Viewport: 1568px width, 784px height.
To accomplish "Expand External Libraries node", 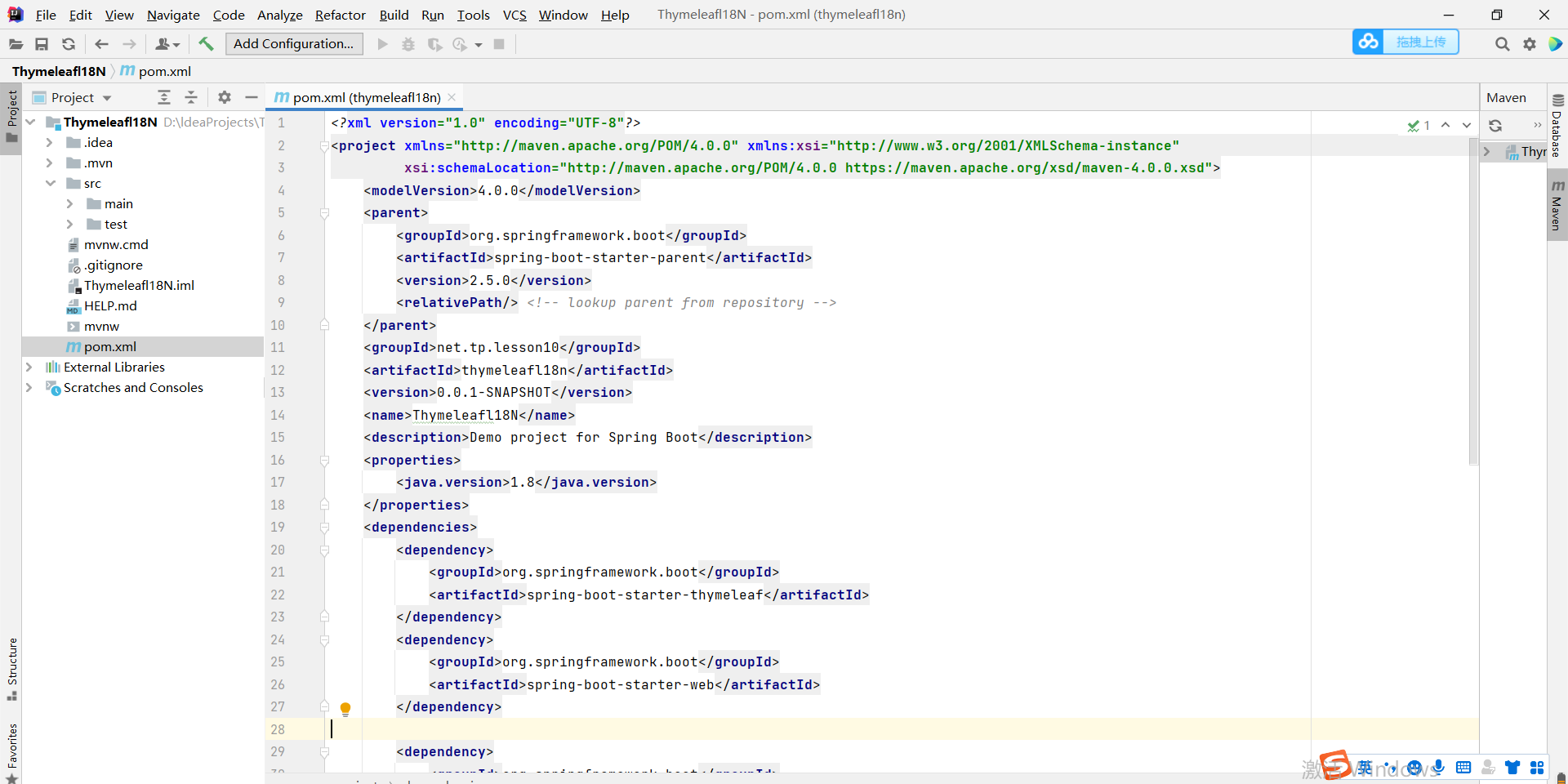I will (x=29, y=367).
